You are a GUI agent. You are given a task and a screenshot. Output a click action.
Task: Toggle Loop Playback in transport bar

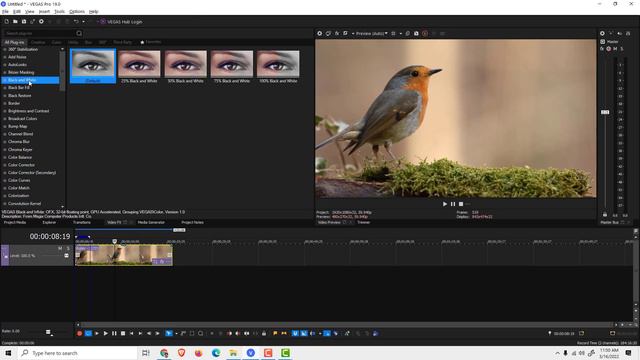point(88,333)
